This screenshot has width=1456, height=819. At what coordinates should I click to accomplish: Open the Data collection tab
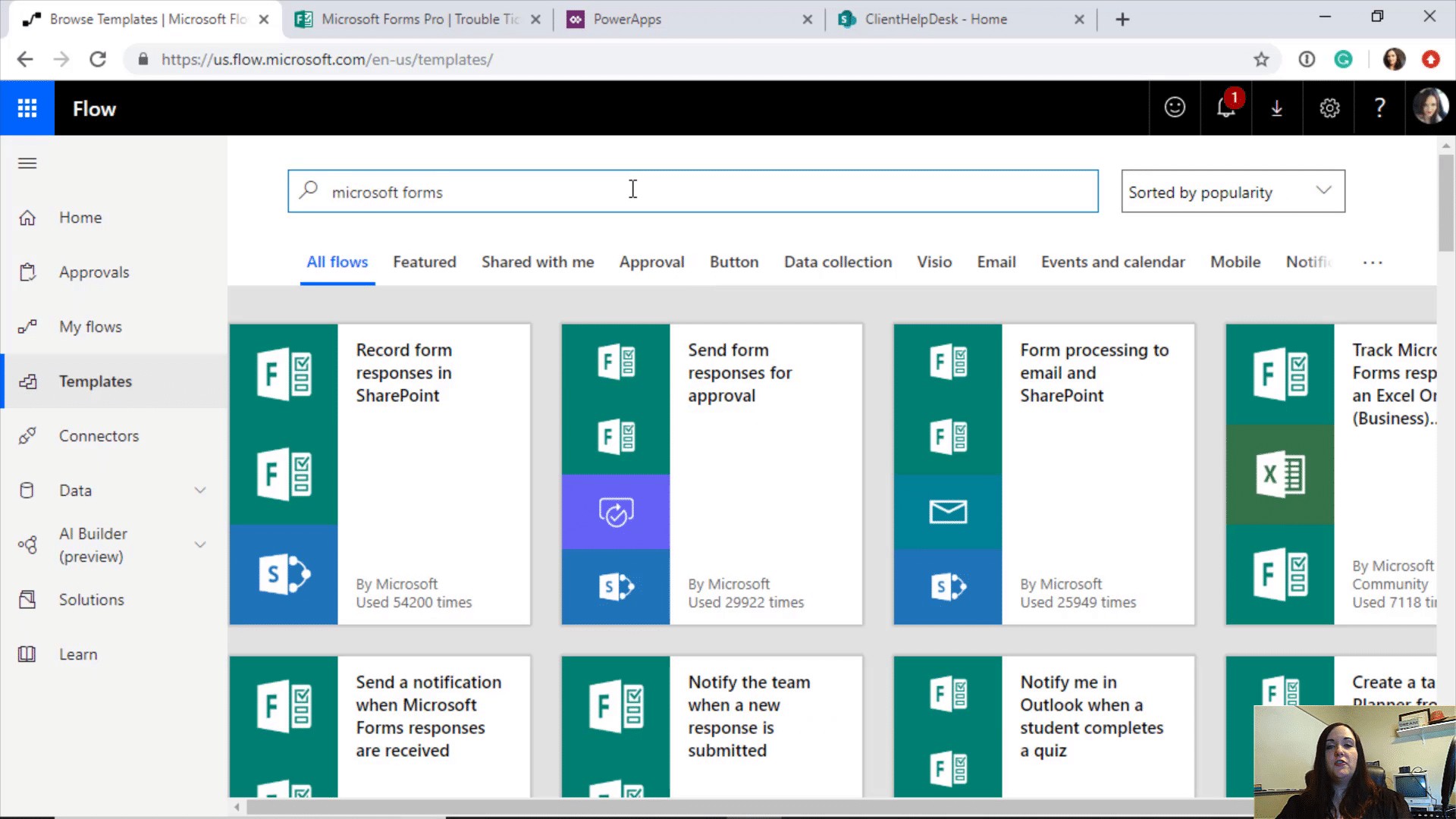(x=838, y=262)
